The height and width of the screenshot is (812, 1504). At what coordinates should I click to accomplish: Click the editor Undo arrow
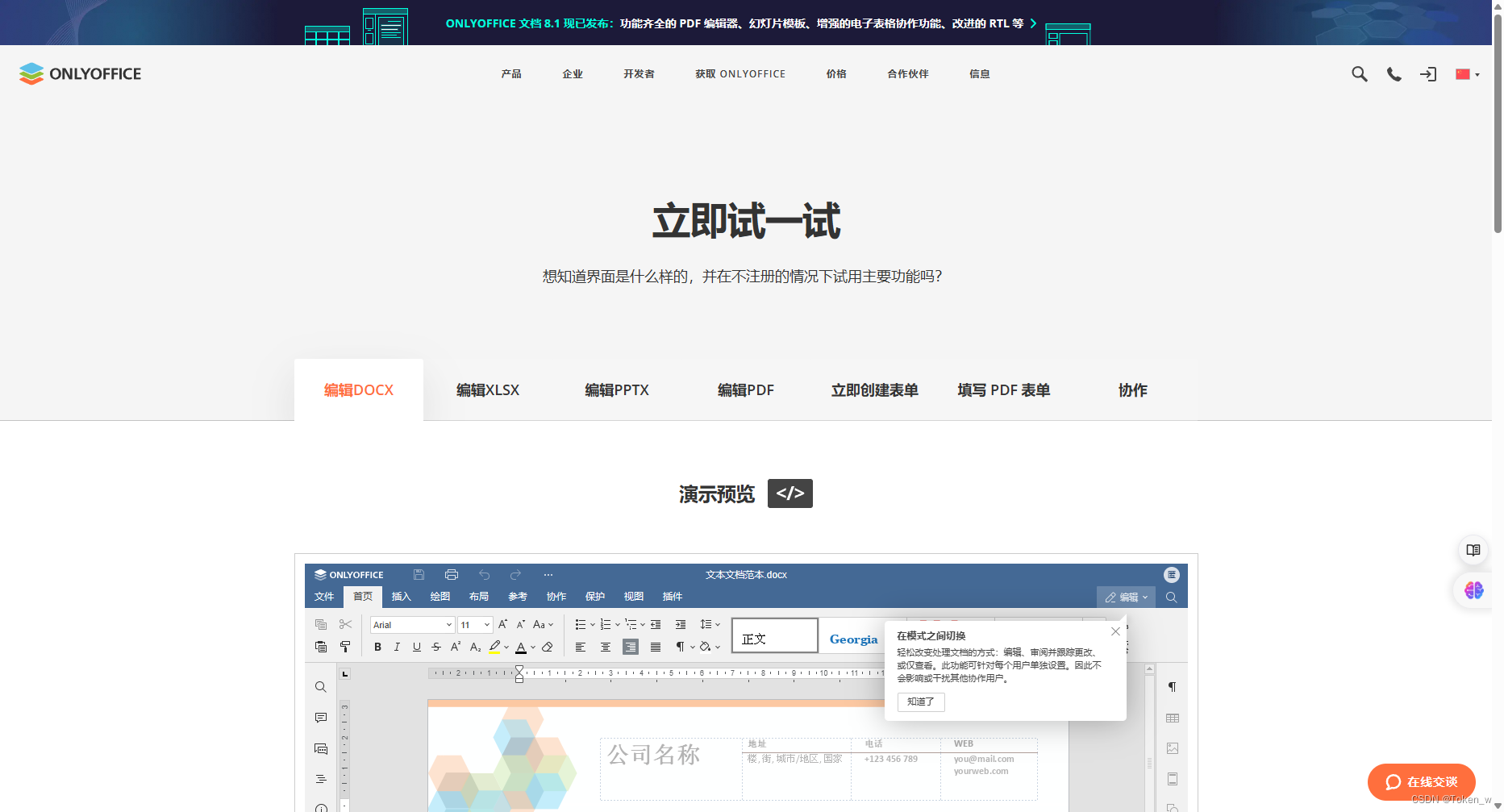484,575
